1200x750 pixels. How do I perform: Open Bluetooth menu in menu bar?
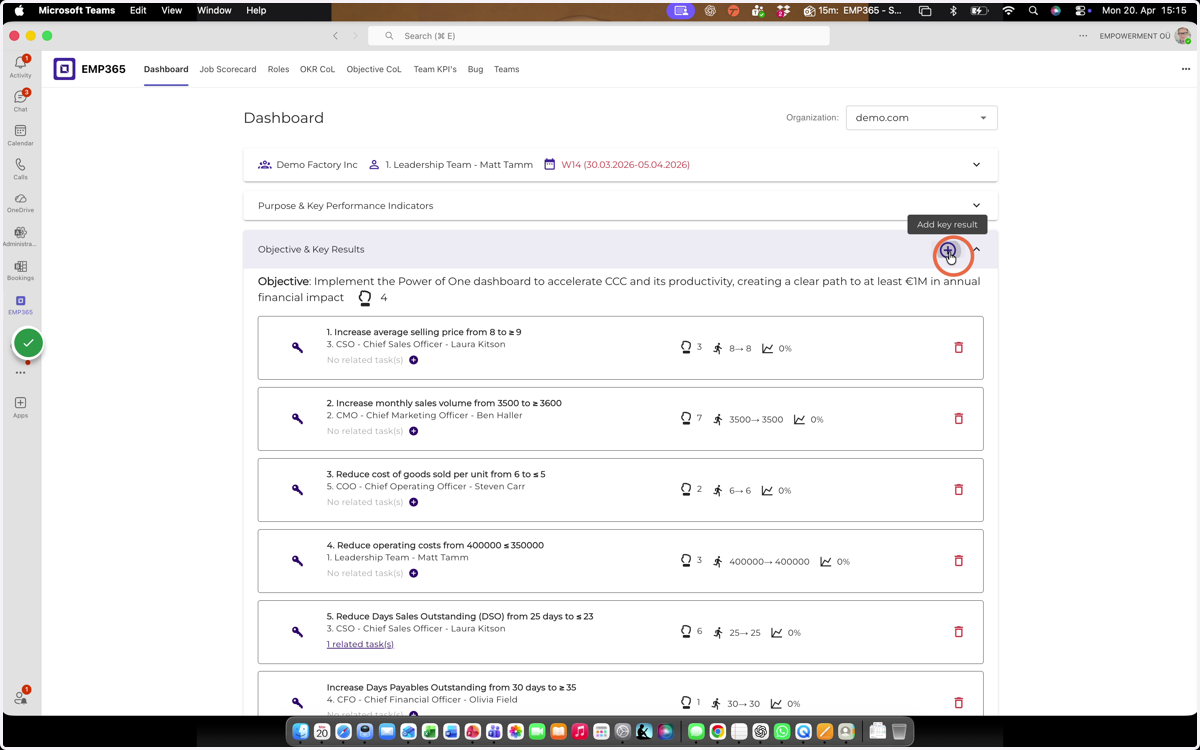point(953,10)
